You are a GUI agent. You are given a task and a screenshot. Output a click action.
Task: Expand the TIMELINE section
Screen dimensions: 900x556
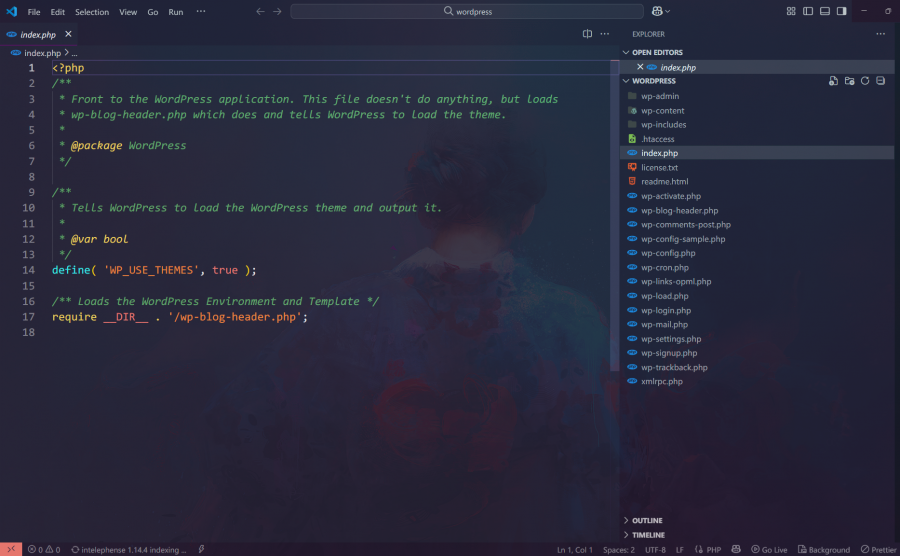648,535
